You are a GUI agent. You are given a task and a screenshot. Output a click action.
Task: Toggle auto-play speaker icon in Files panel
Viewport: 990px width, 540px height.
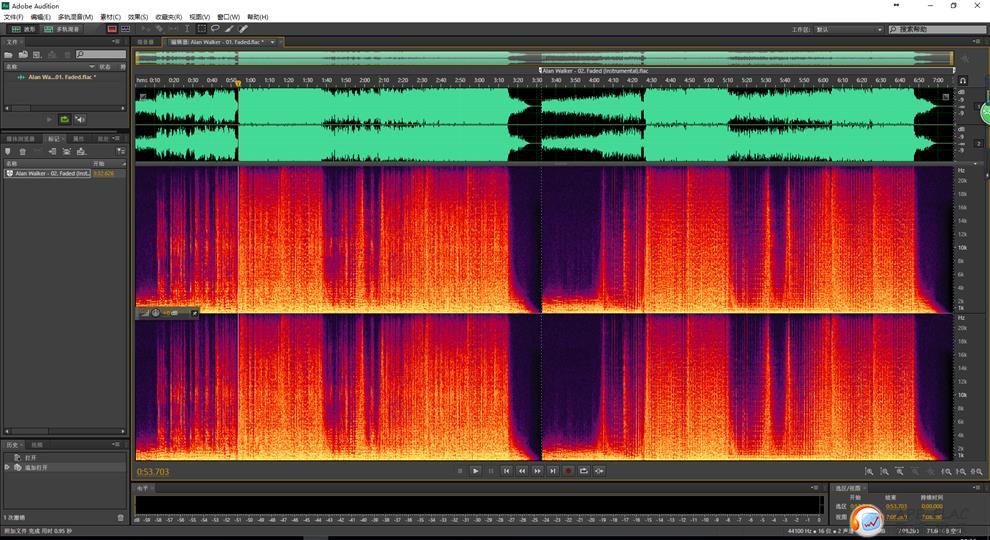point(80,119)
